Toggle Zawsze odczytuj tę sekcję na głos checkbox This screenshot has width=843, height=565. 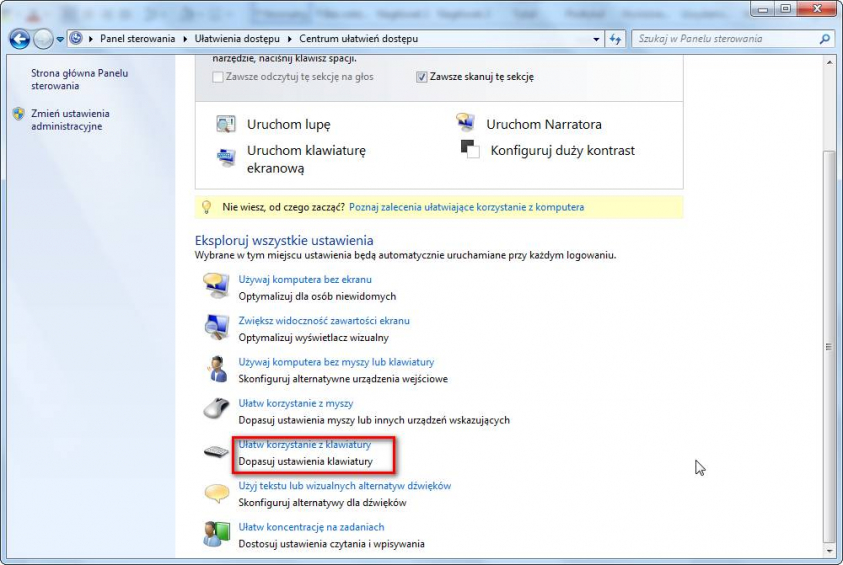(x=218, y=77)
